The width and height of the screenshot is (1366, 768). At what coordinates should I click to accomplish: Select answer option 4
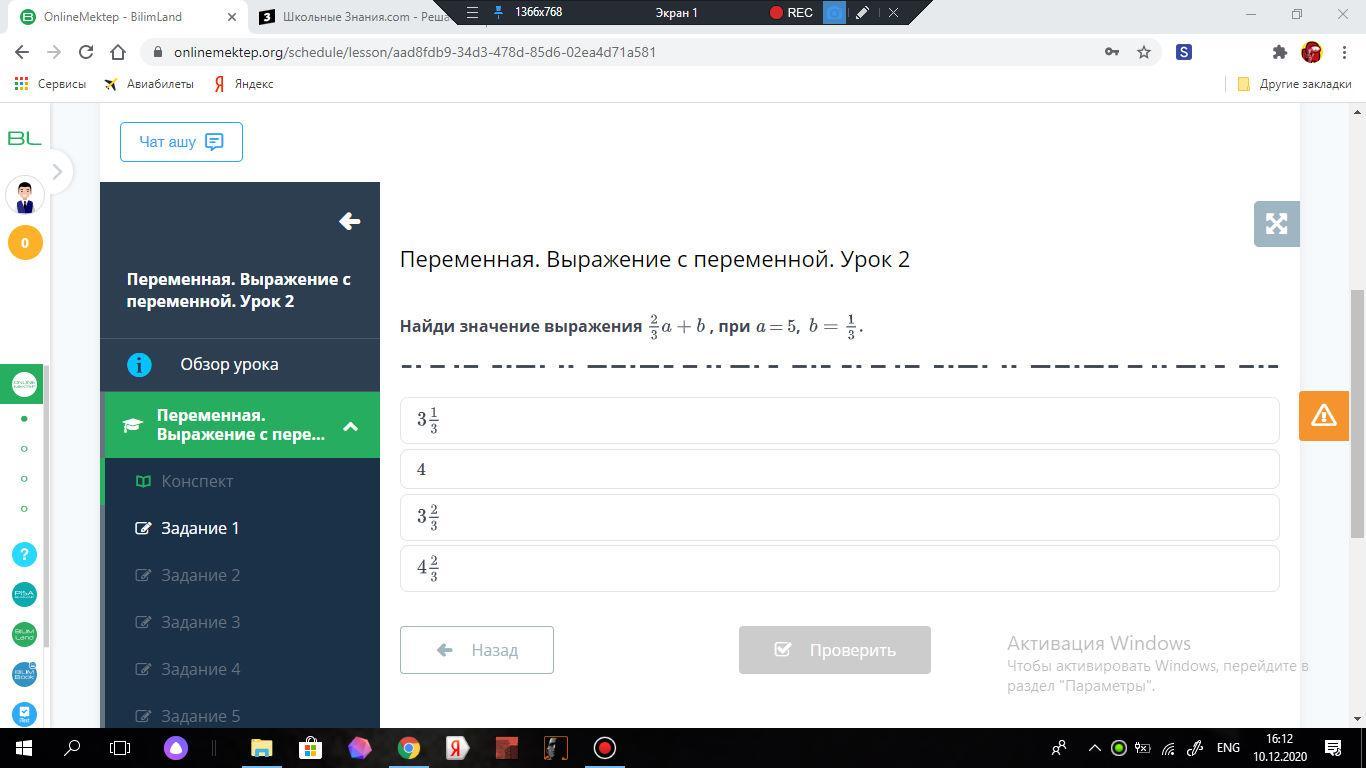(x=839, y=469)
